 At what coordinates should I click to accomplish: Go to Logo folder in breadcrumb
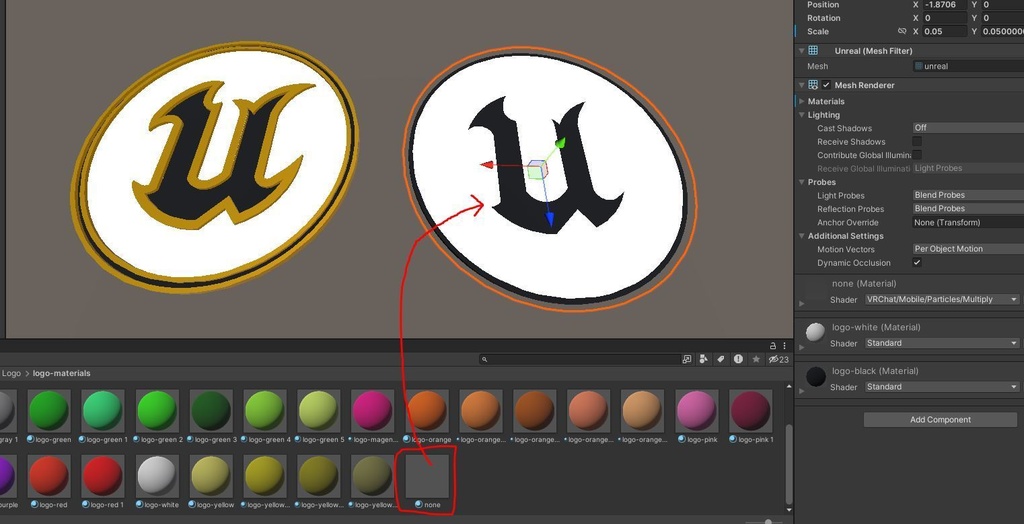tap(11, 373)
